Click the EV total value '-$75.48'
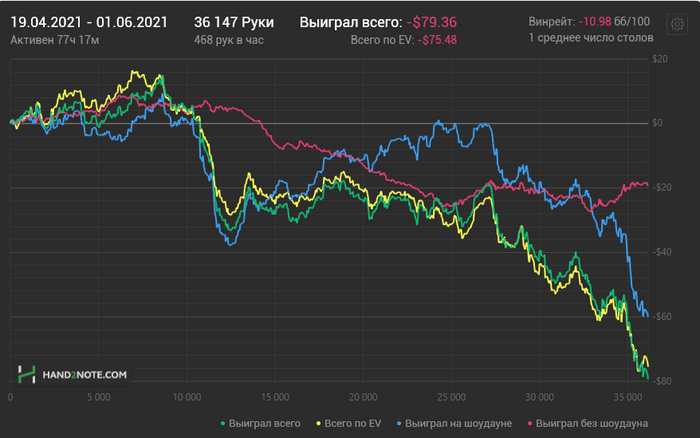700x438 pixels. (437, 40)
